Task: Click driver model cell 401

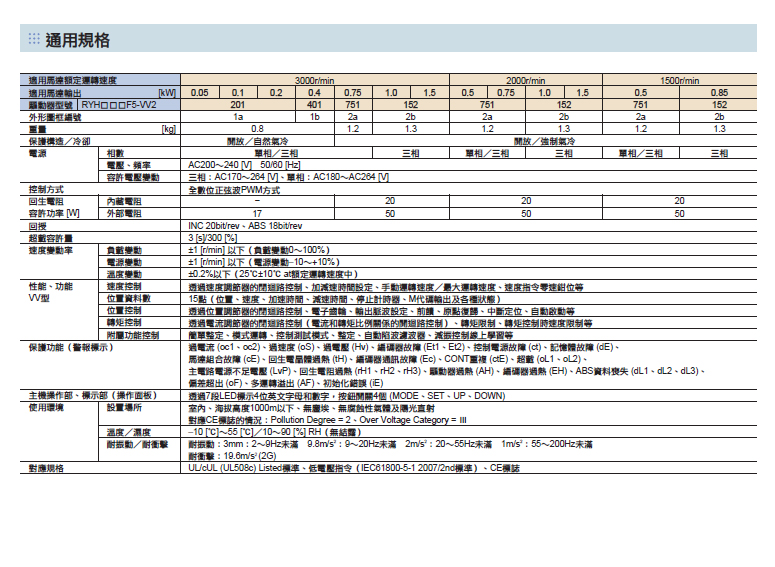Action: (314, 104)
